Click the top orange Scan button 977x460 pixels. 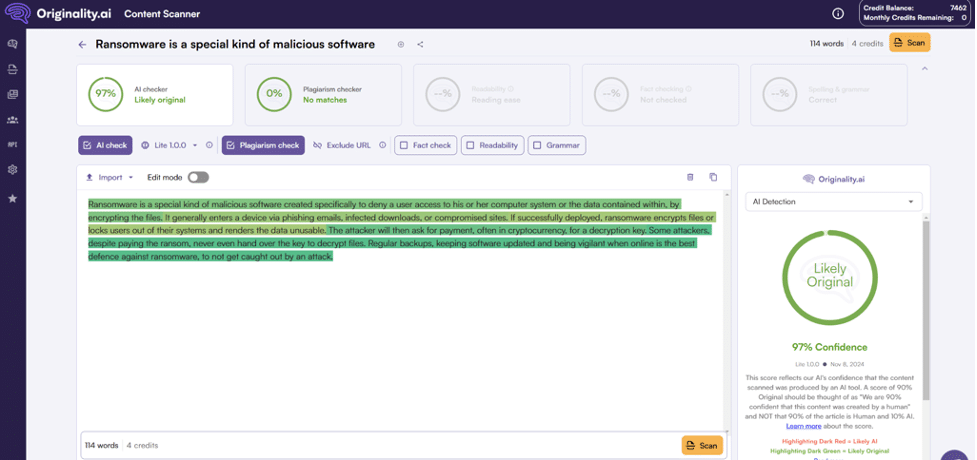pyautogui.click(x=909, y=43)
